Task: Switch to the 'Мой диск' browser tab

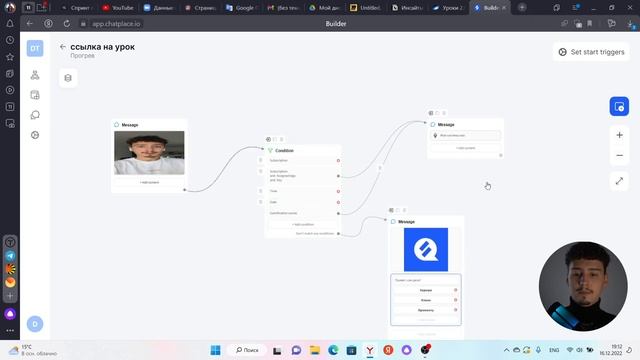Action: coord(324,8)
